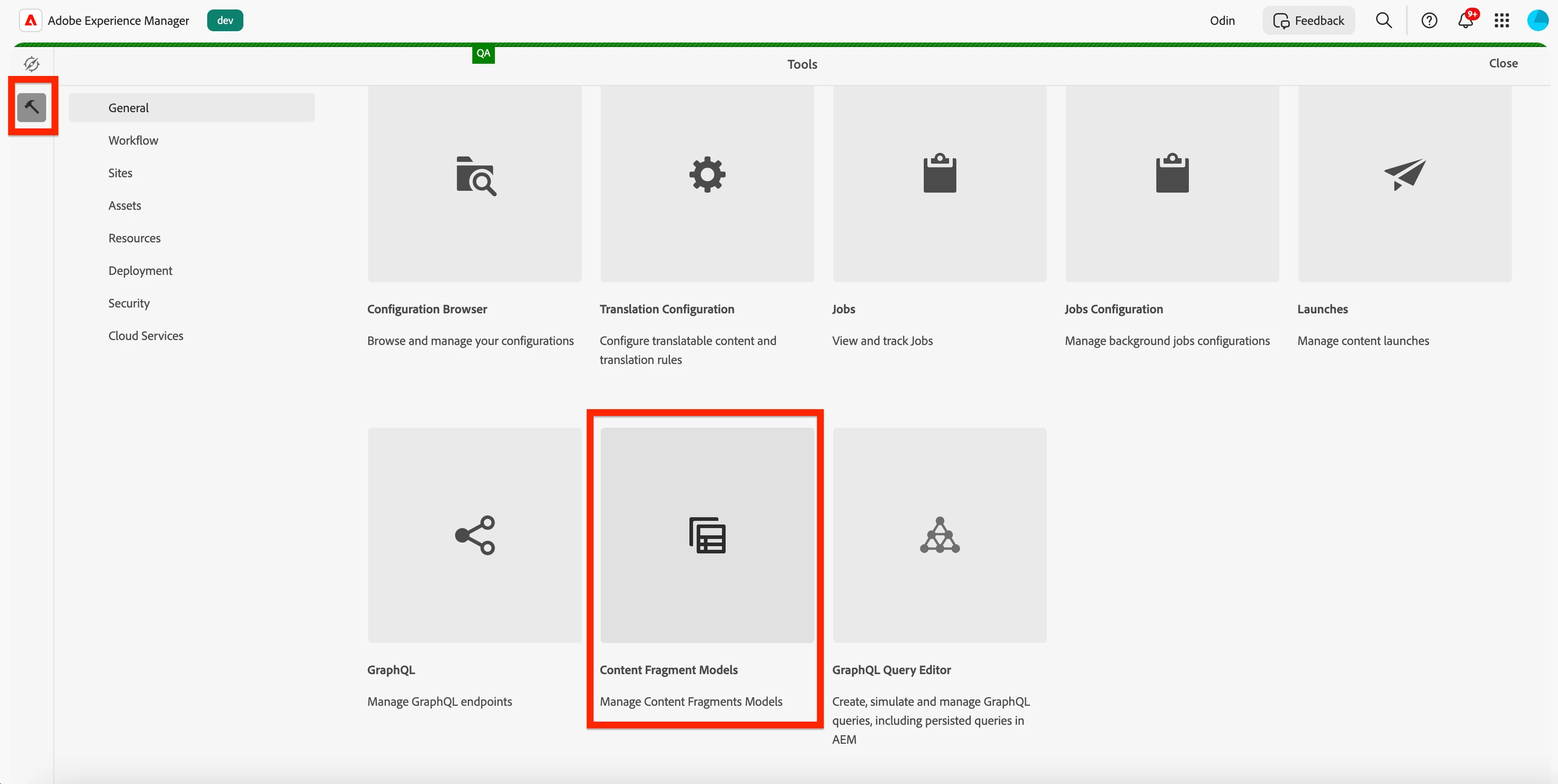The width and height of the screenshot is (1558, 784).
Task: Open the app switcher grid icon
Action: 1501,20
